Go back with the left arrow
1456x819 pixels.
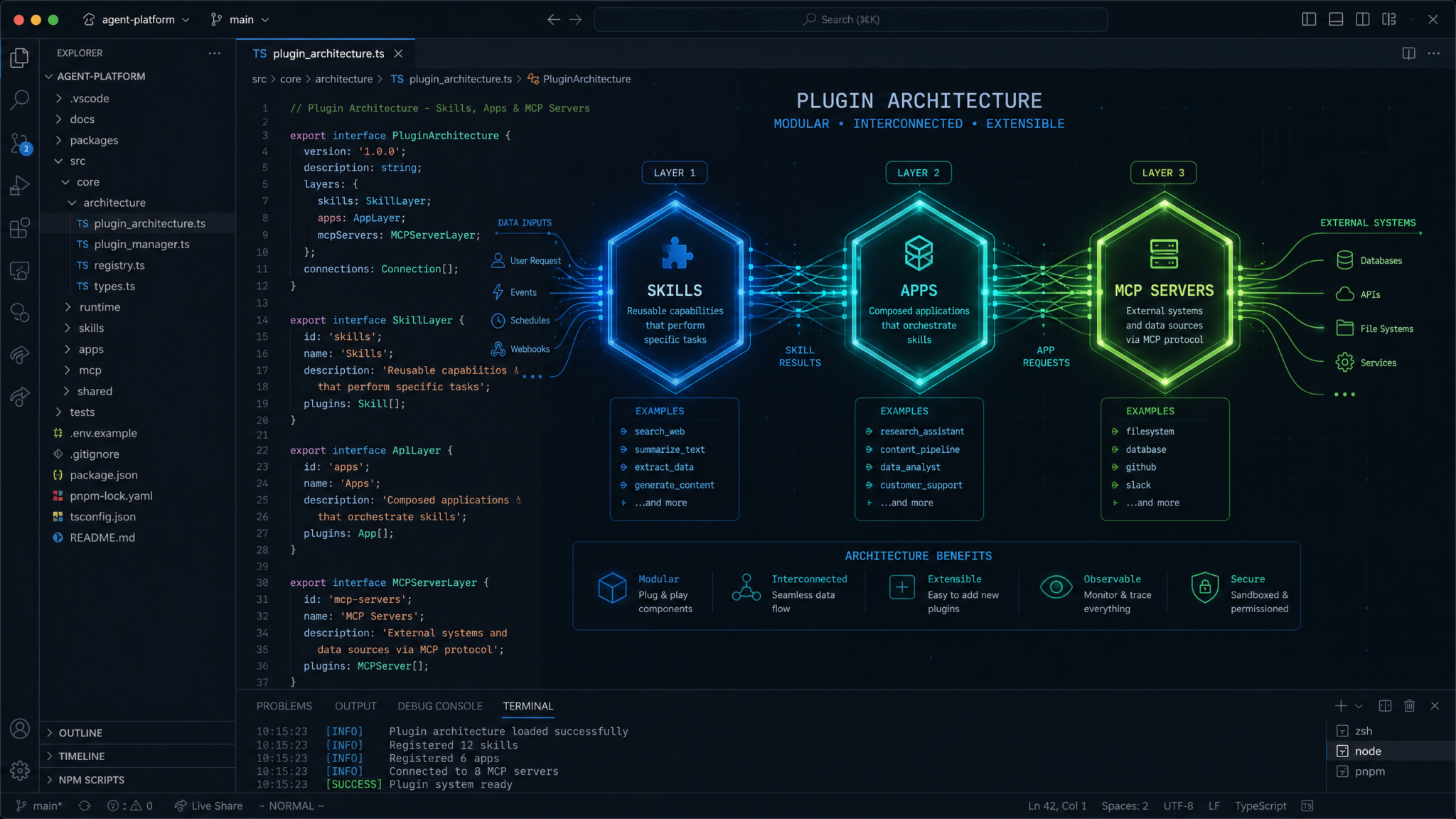(x=553, y=20)
